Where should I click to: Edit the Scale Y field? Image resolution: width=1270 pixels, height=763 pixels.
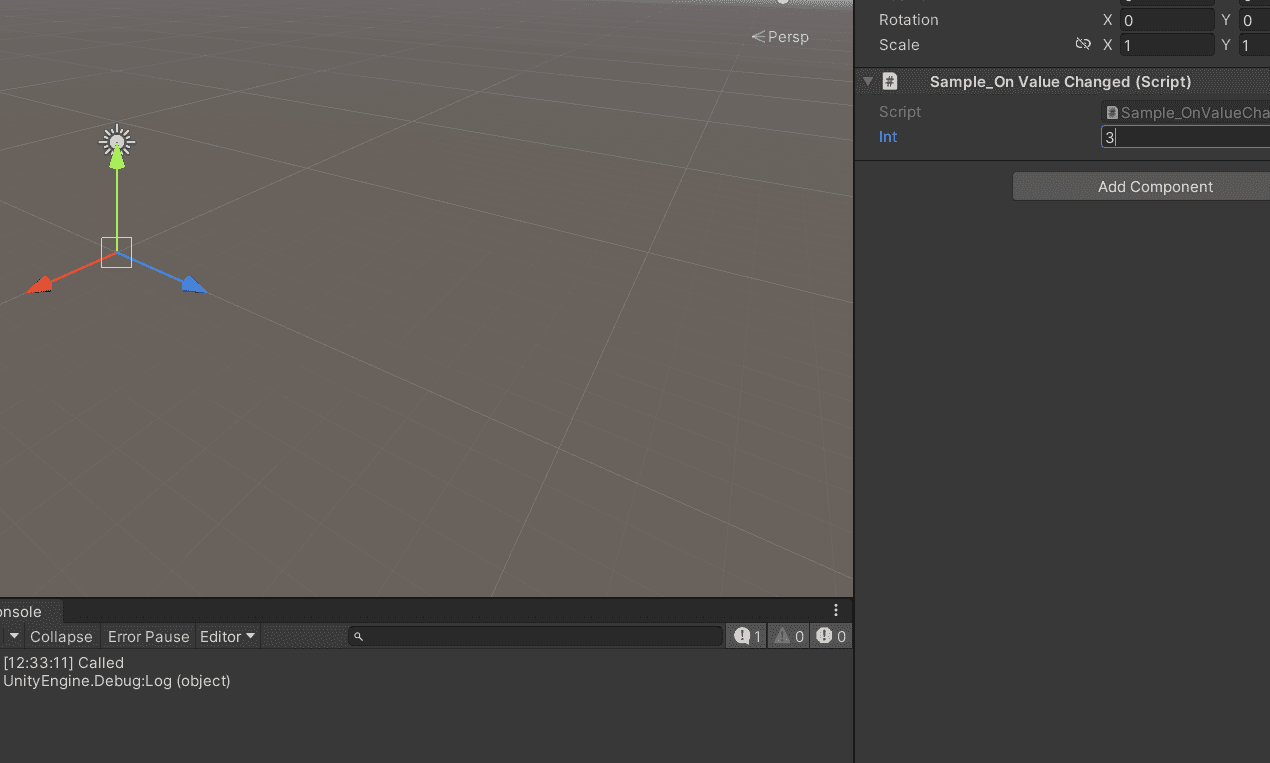1255,45
